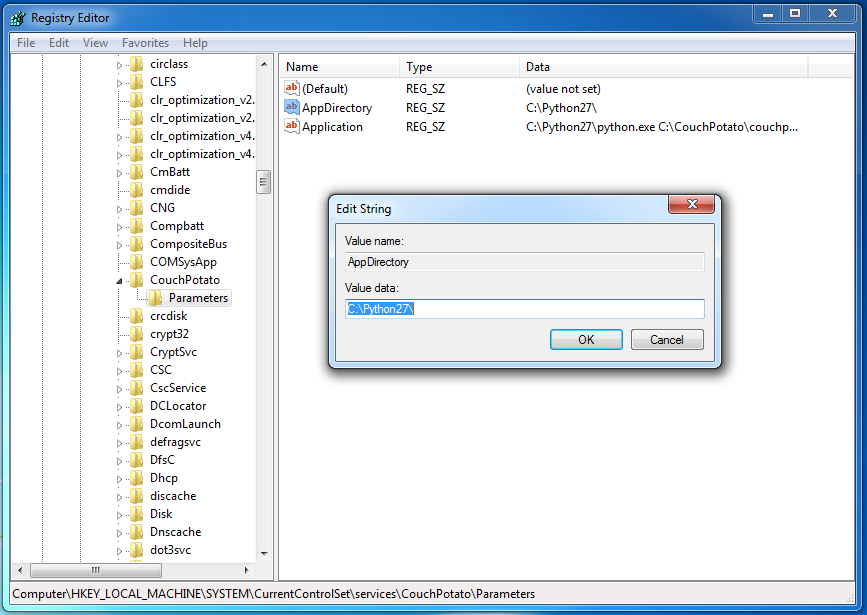Cancel the Edit String dialog

click(x=667, y=340)
